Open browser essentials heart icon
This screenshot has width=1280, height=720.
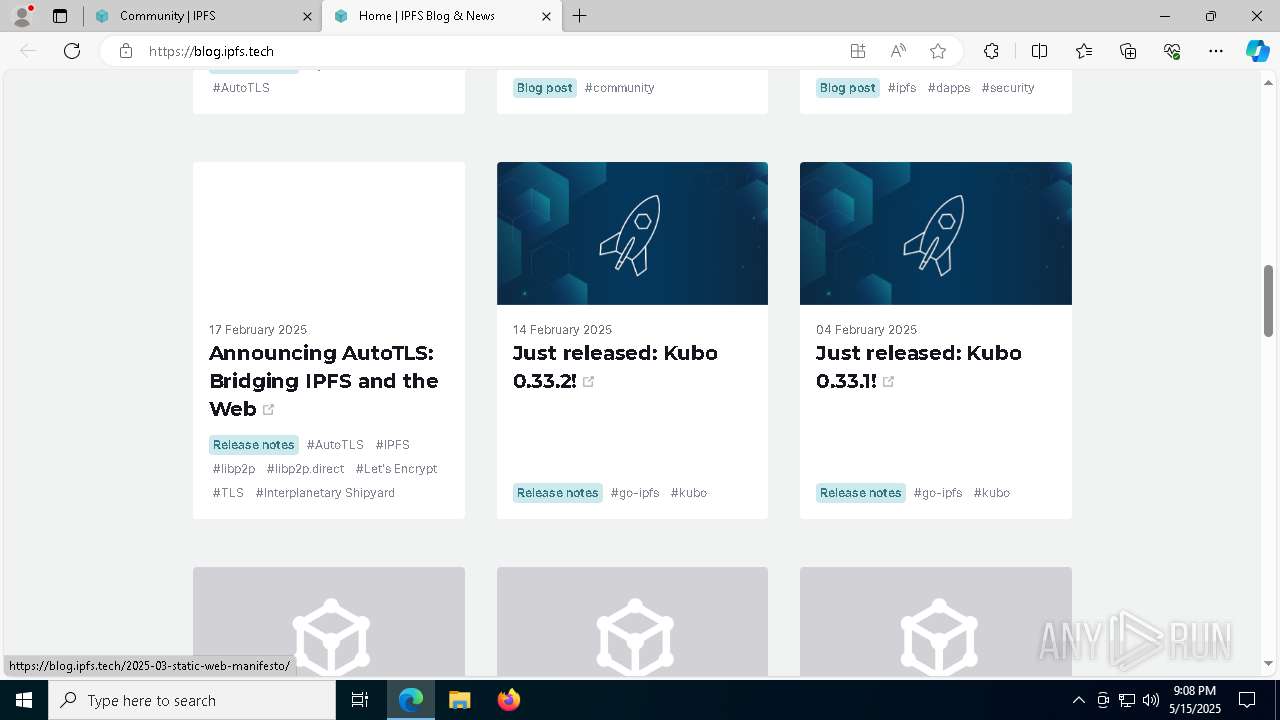pos(1172,51)
